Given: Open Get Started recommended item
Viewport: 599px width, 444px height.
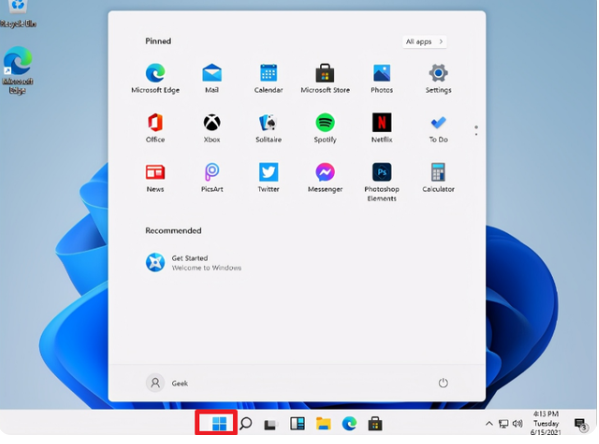Looking at the screenshot, I should click(193, 263).
